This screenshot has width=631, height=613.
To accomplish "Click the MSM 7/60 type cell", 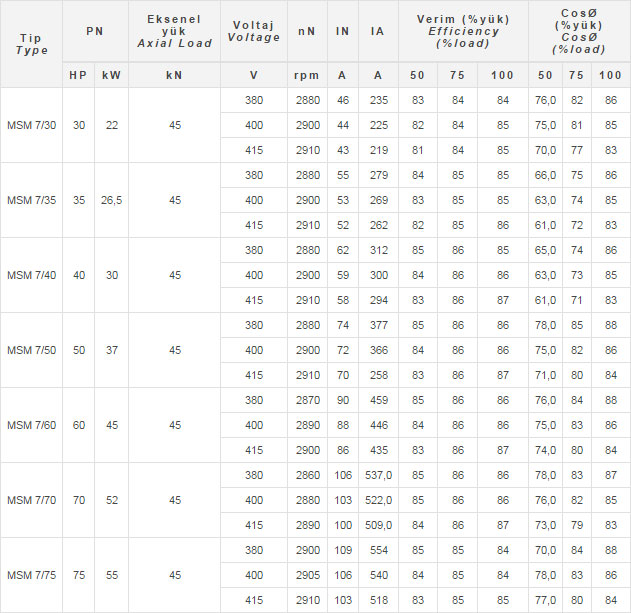I will point(31,425).
